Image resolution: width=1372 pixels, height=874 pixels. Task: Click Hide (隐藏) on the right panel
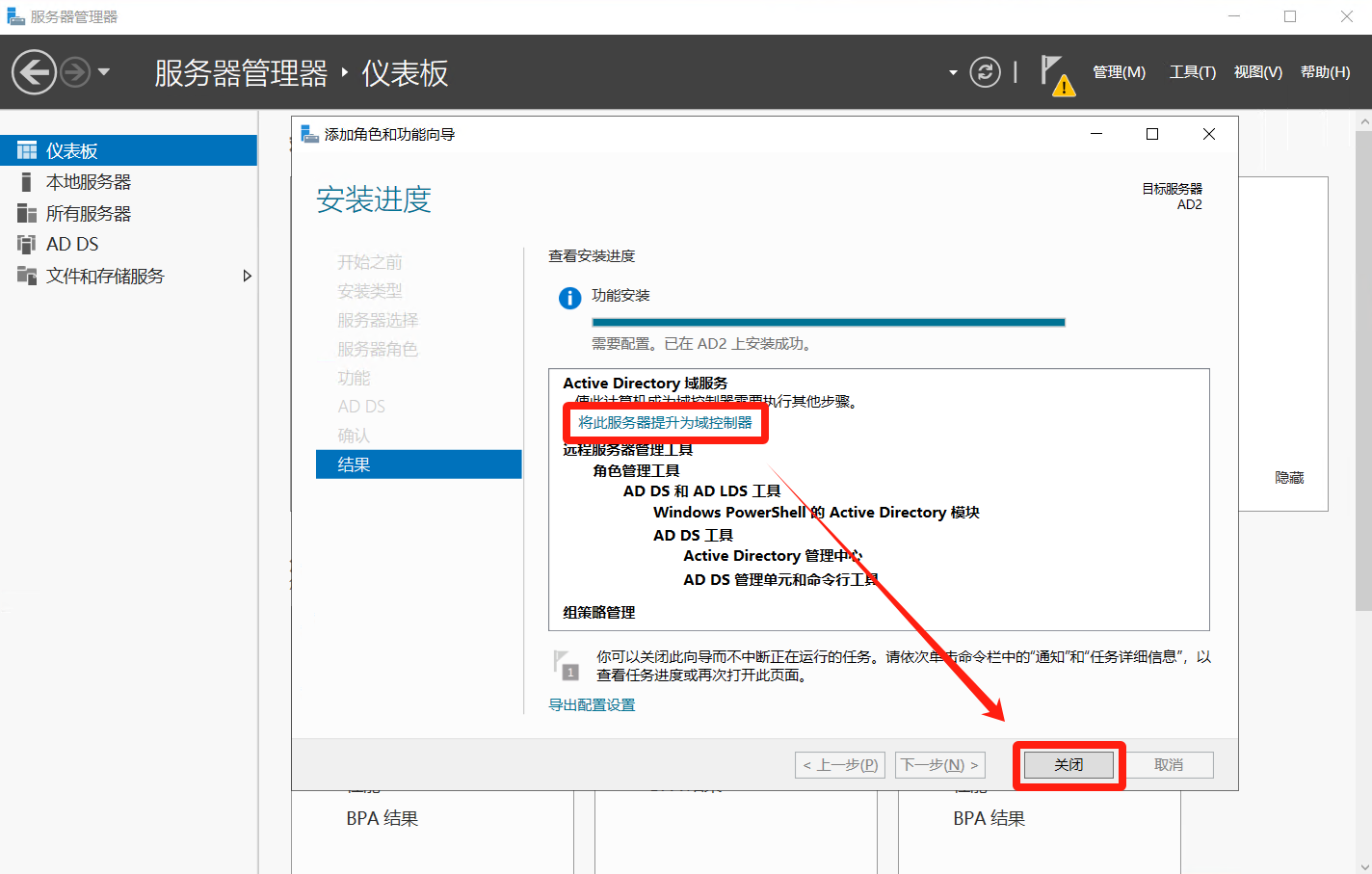1288,478
